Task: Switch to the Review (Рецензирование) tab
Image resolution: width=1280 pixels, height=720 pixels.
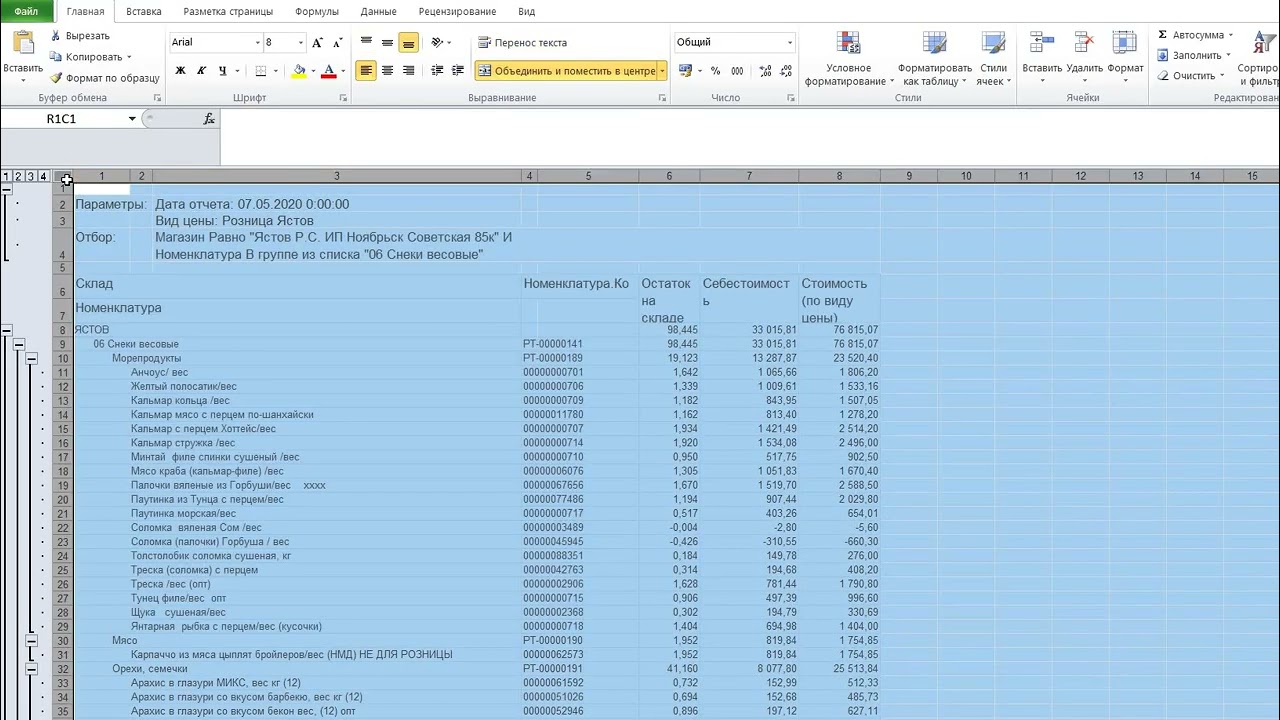Action: (x=458, y=11)
